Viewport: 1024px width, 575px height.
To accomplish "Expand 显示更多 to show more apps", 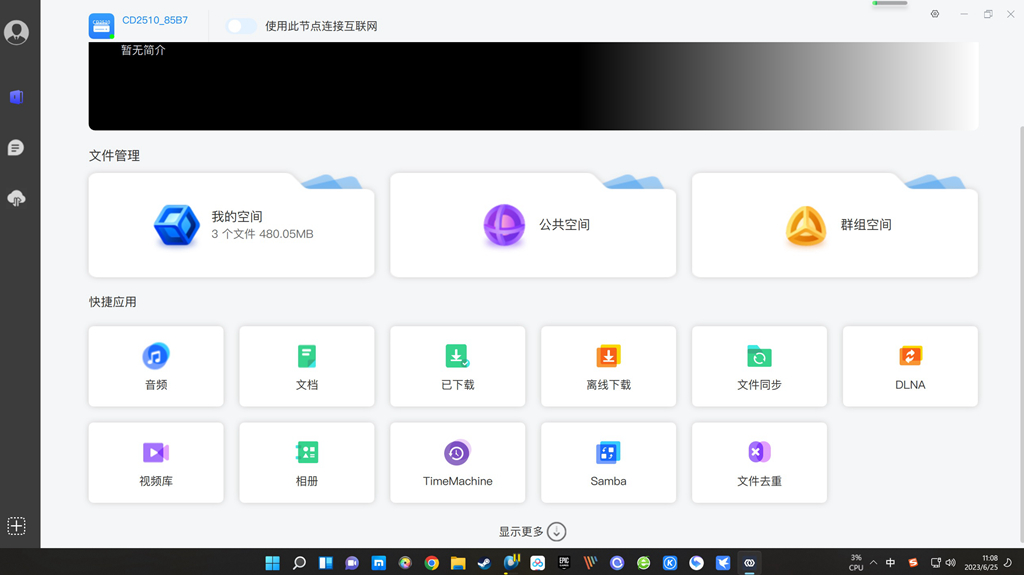I will coord(532,532).
